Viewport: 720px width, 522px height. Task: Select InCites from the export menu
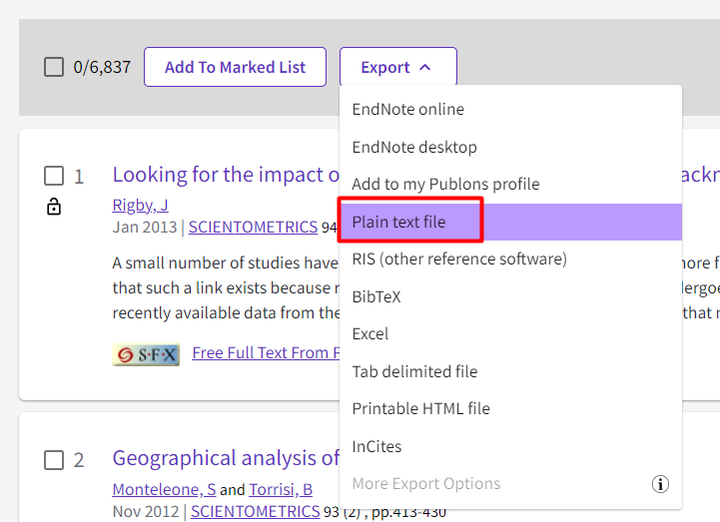376,447
